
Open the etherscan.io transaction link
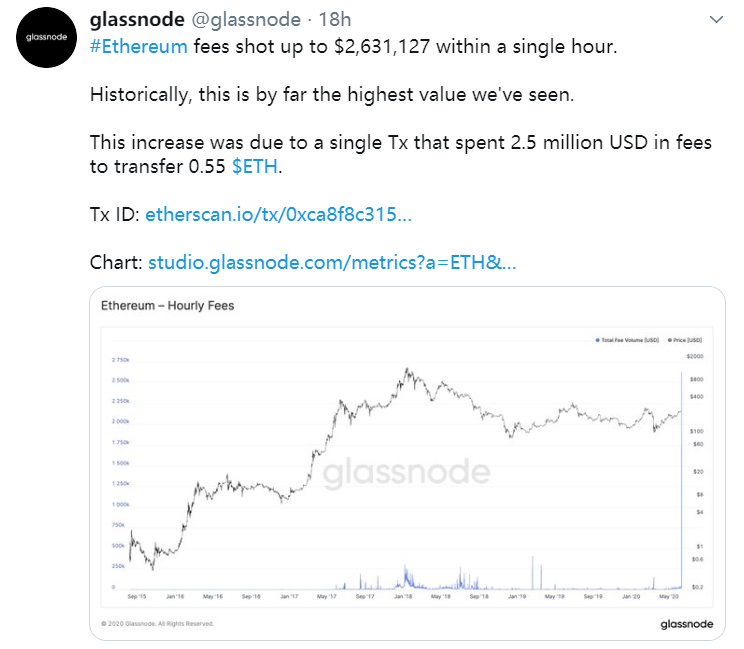[278, 214]
